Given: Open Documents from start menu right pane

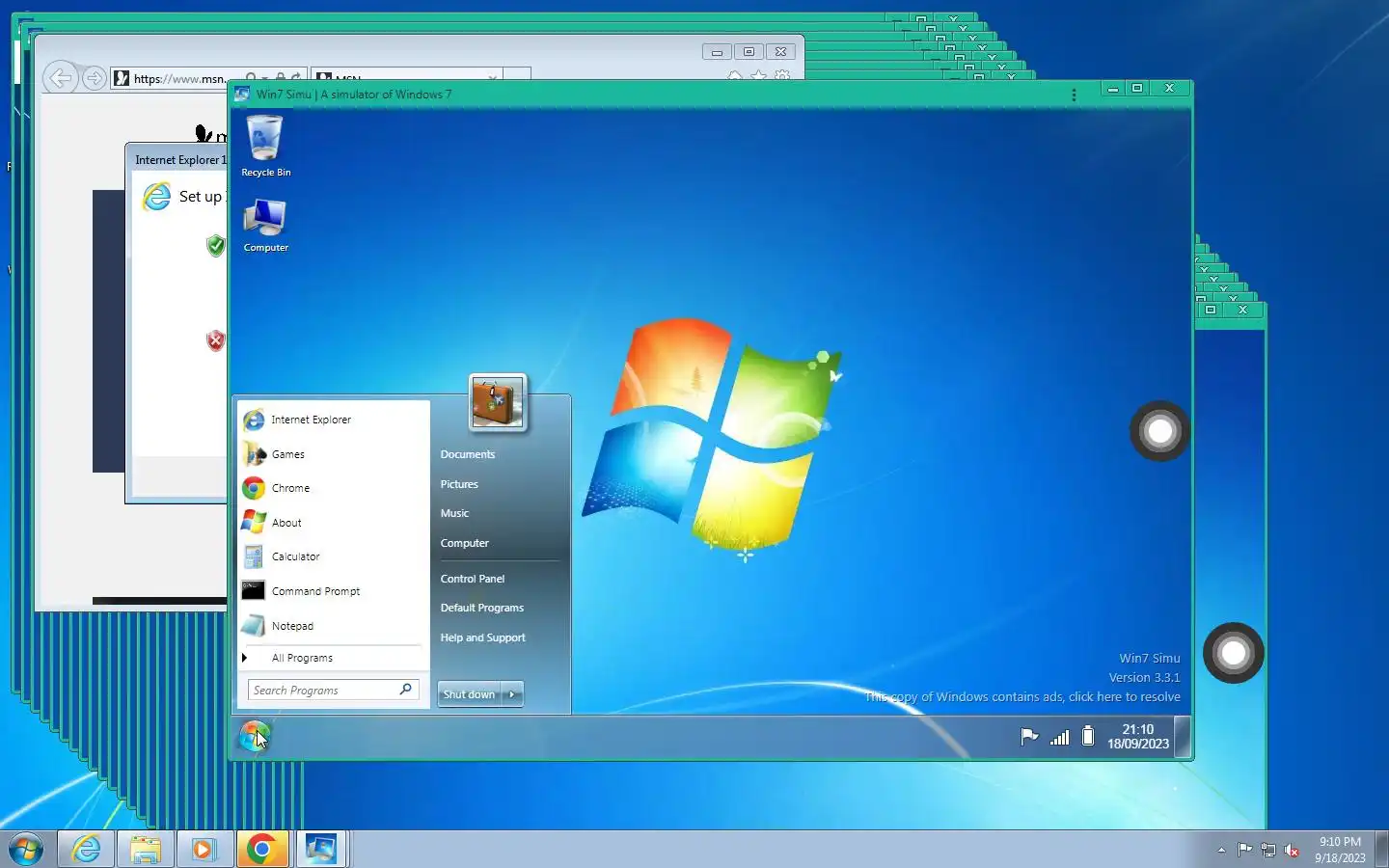Looking at the screenshot, I should (x=468, y=454).
